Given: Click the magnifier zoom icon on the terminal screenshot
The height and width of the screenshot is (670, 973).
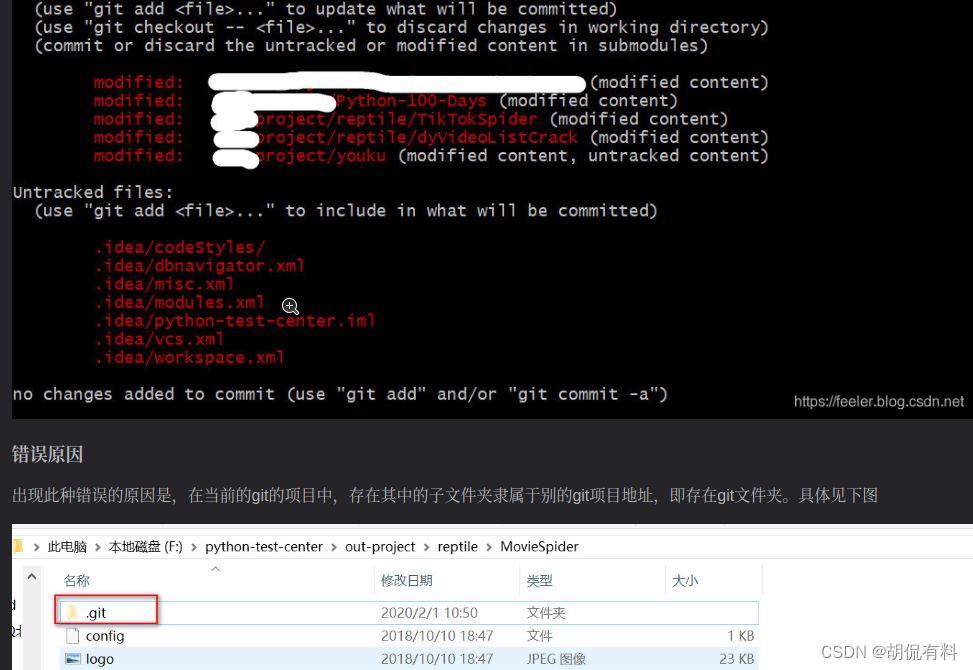Looking at the screenshot, I should pos(290,305).
